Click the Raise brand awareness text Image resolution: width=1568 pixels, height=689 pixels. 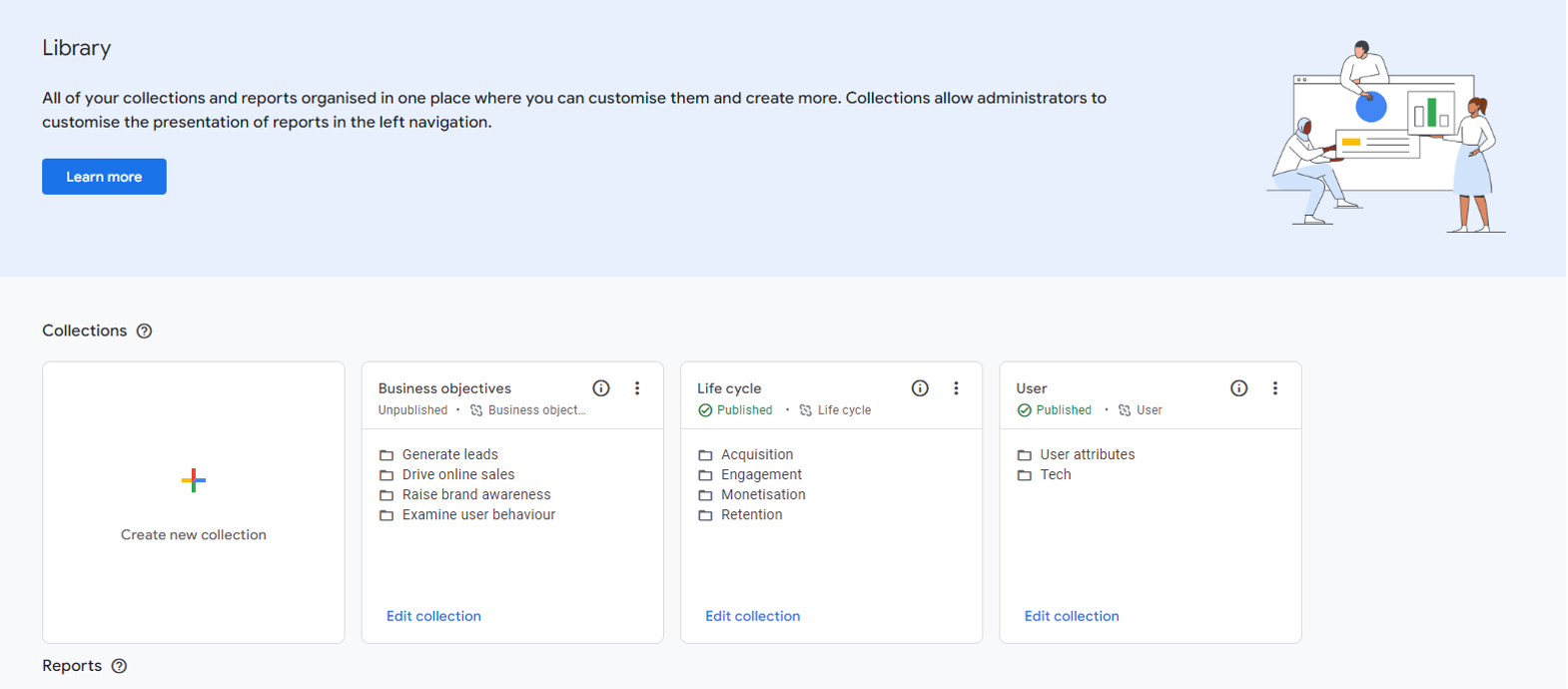click(x=476, y=494)
